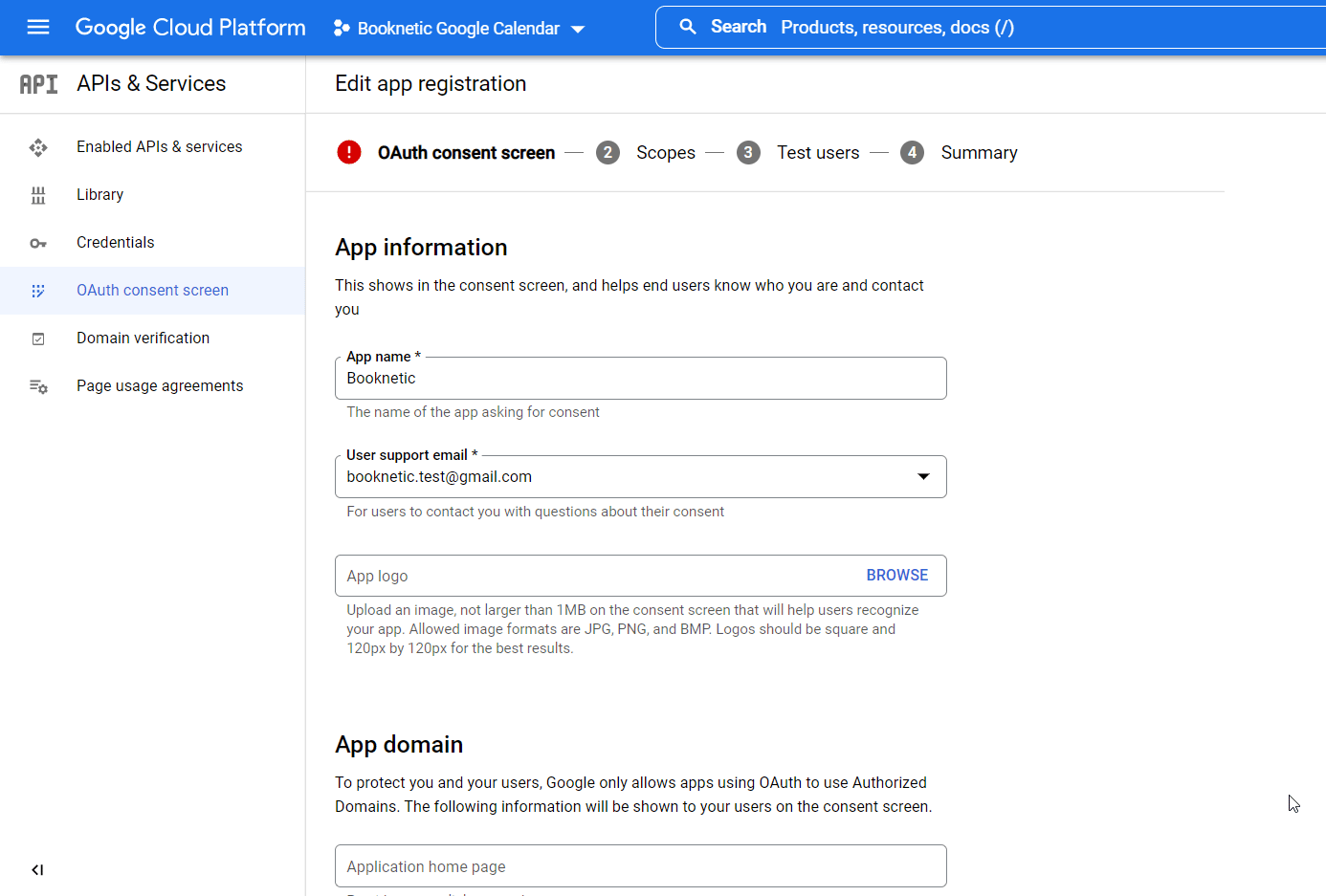1326x896 pixels.
Task: Click the Page usage agreements icon
Action: [x=38, y=386]
